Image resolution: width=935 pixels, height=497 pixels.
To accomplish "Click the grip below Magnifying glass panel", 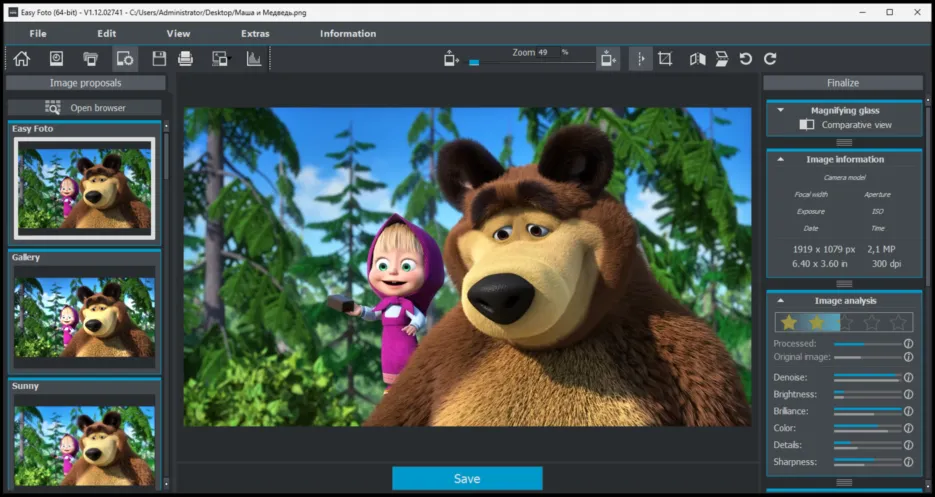I will [x=844, y=143].
